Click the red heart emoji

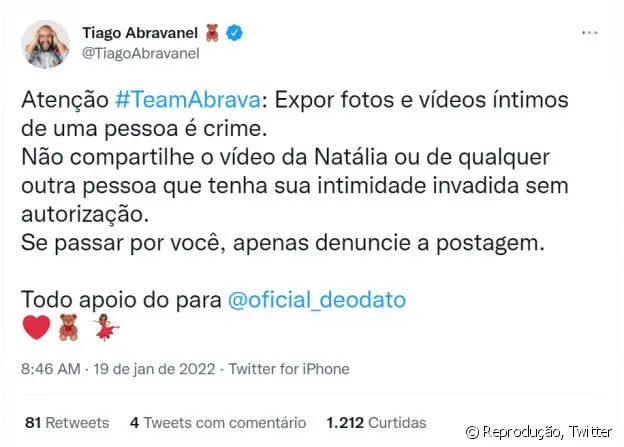(x=36, y=327)
